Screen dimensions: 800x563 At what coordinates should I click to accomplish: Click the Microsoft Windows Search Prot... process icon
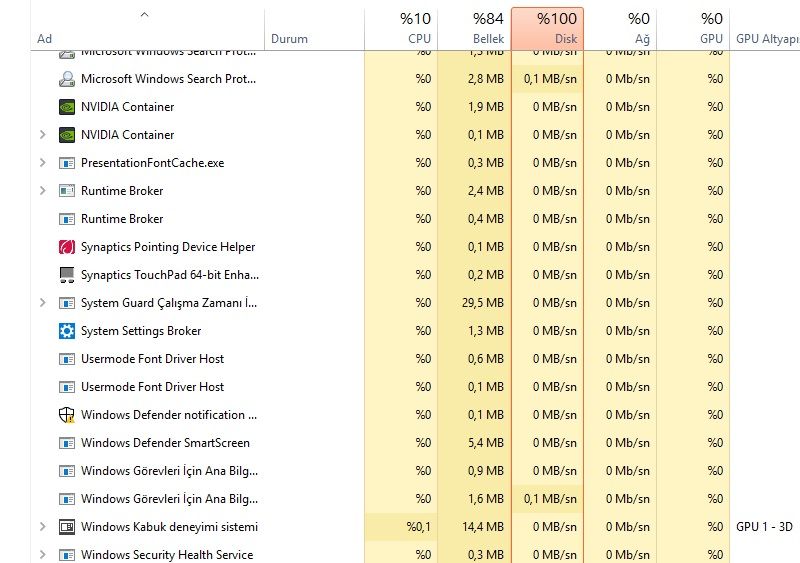pyautogui.click(x=67, y=79)
